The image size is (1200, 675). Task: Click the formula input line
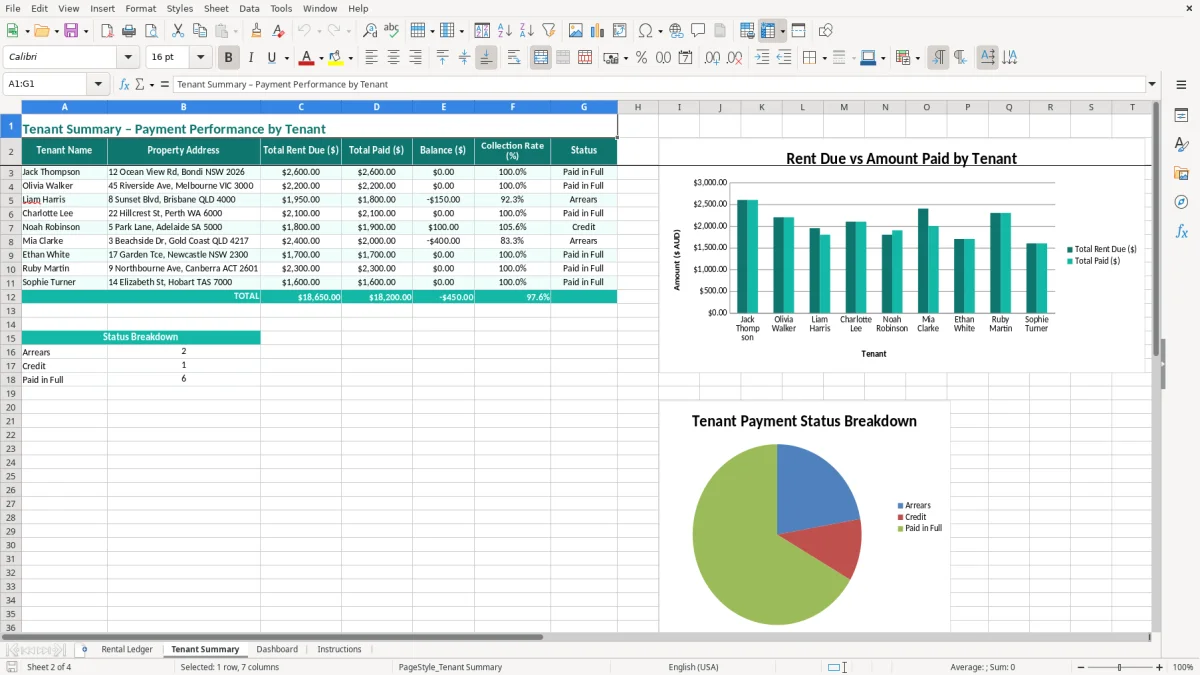(x=658, y=84)
